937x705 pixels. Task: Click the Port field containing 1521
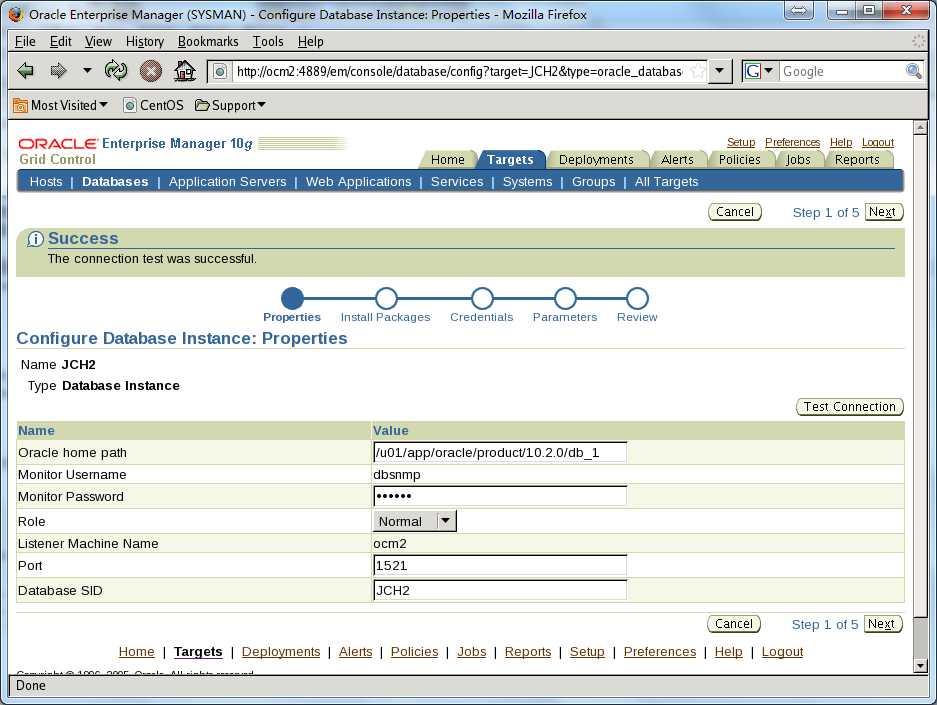pos(500,565)
